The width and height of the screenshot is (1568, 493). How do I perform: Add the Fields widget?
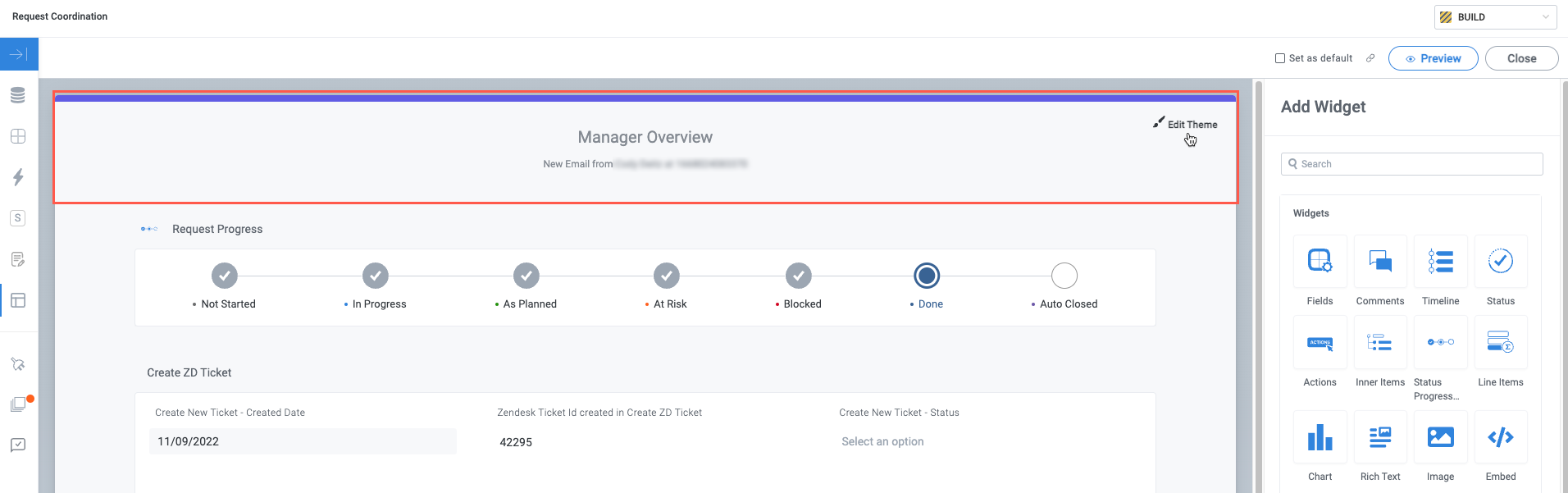(1320, 262)
